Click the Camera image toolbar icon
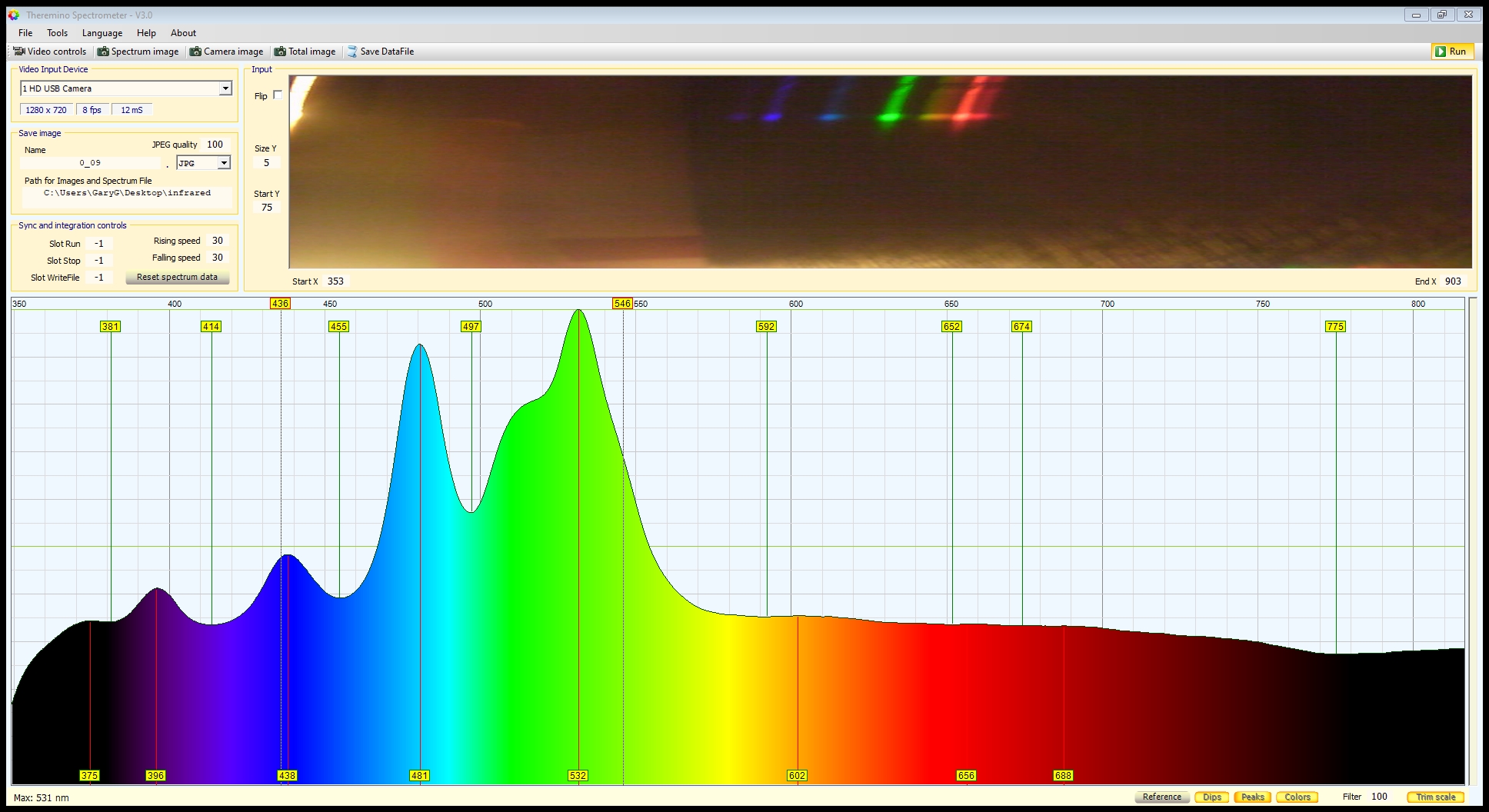This screenshot has height=812, width=1489. point(196,52)
